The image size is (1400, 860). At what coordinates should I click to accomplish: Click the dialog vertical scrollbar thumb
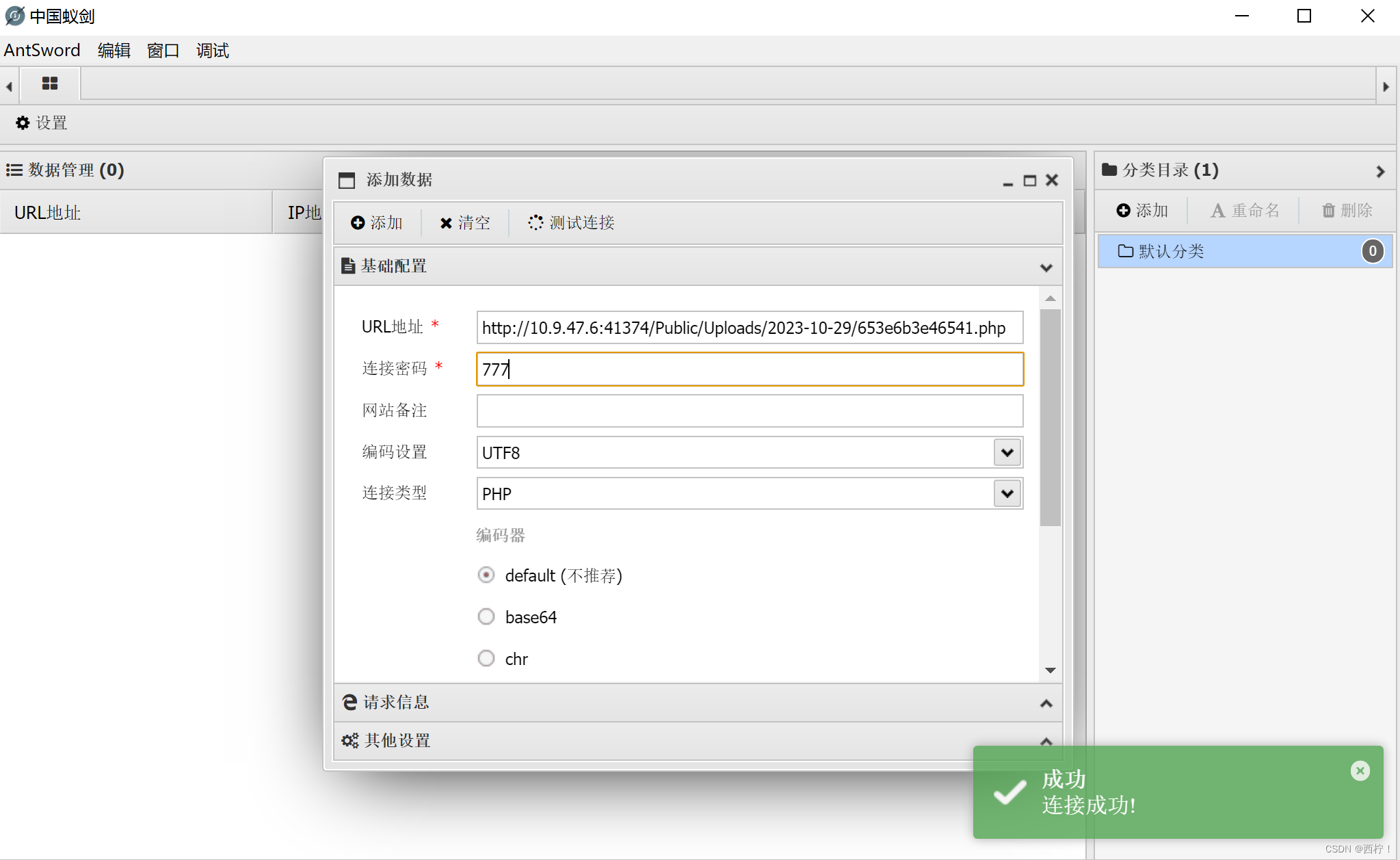1050,417
